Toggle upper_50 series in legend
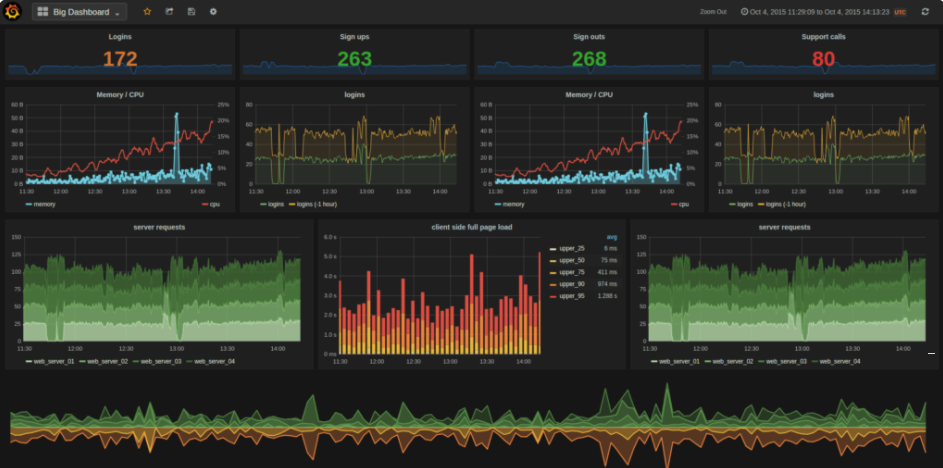The width and height of the screenshot is (943, 468). (x=571, y=260)
